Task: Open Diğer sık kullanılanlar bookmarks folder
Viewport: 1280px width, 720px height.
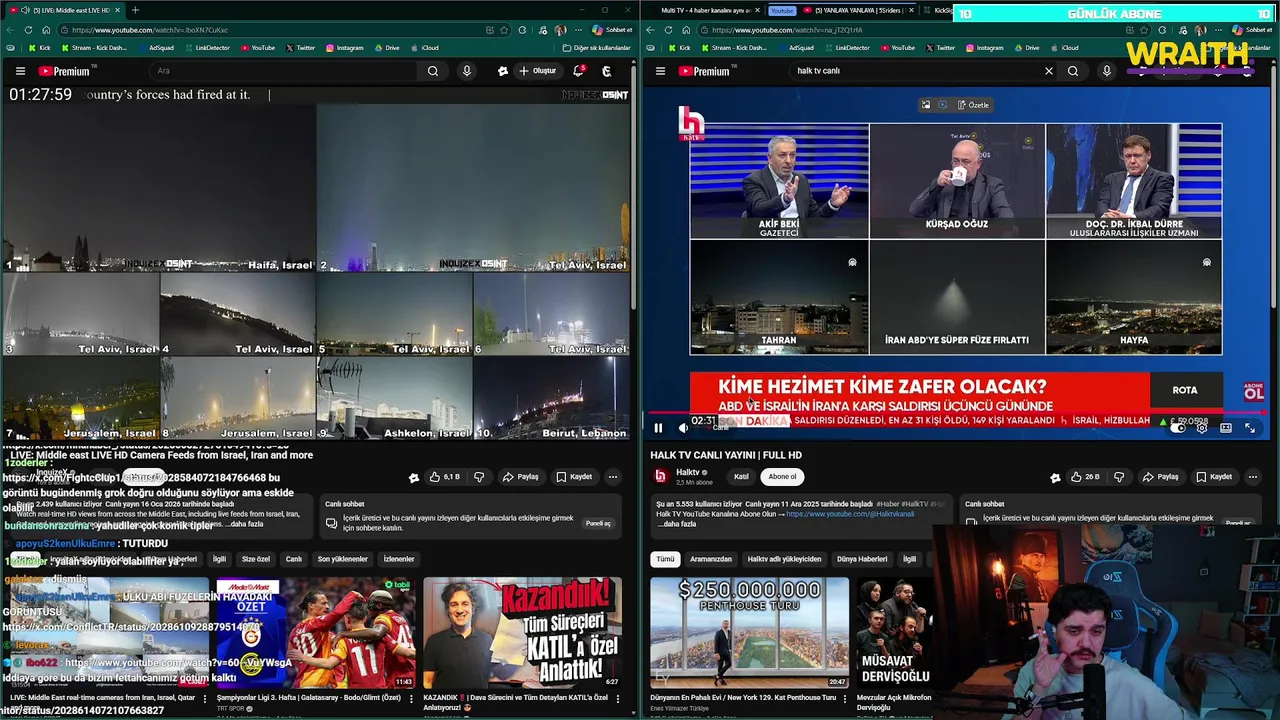Action: (596, 48)
